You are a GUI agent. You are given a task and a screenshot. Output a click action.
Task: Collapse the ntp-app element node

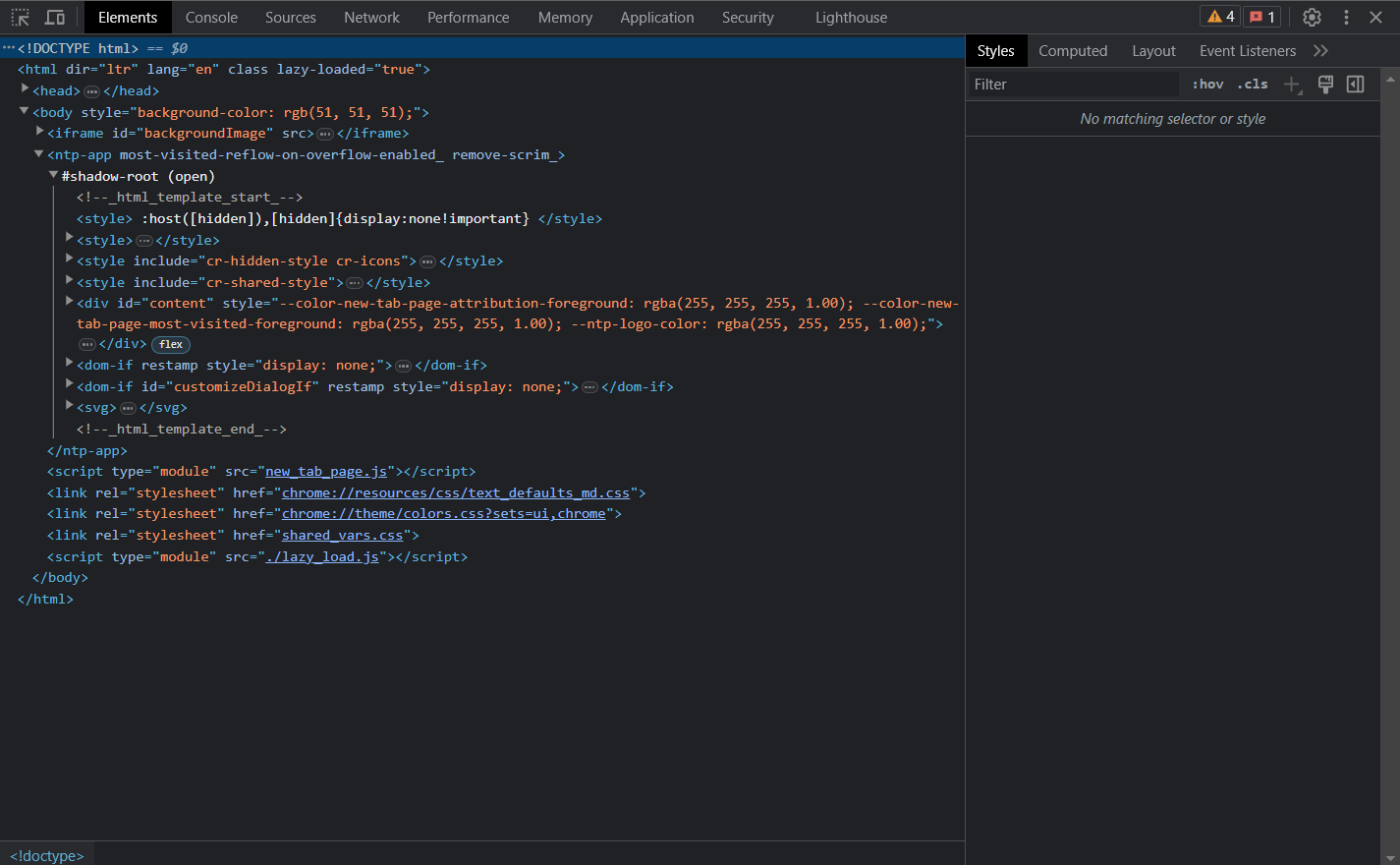coord(39,154)
